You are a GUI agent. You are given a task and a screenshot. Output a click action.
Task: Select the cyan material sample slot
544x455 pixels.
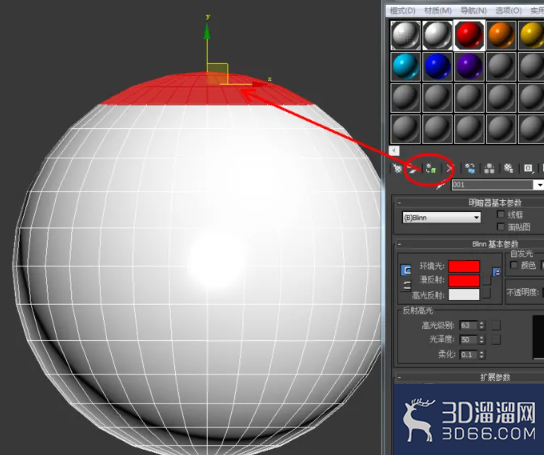405,66
